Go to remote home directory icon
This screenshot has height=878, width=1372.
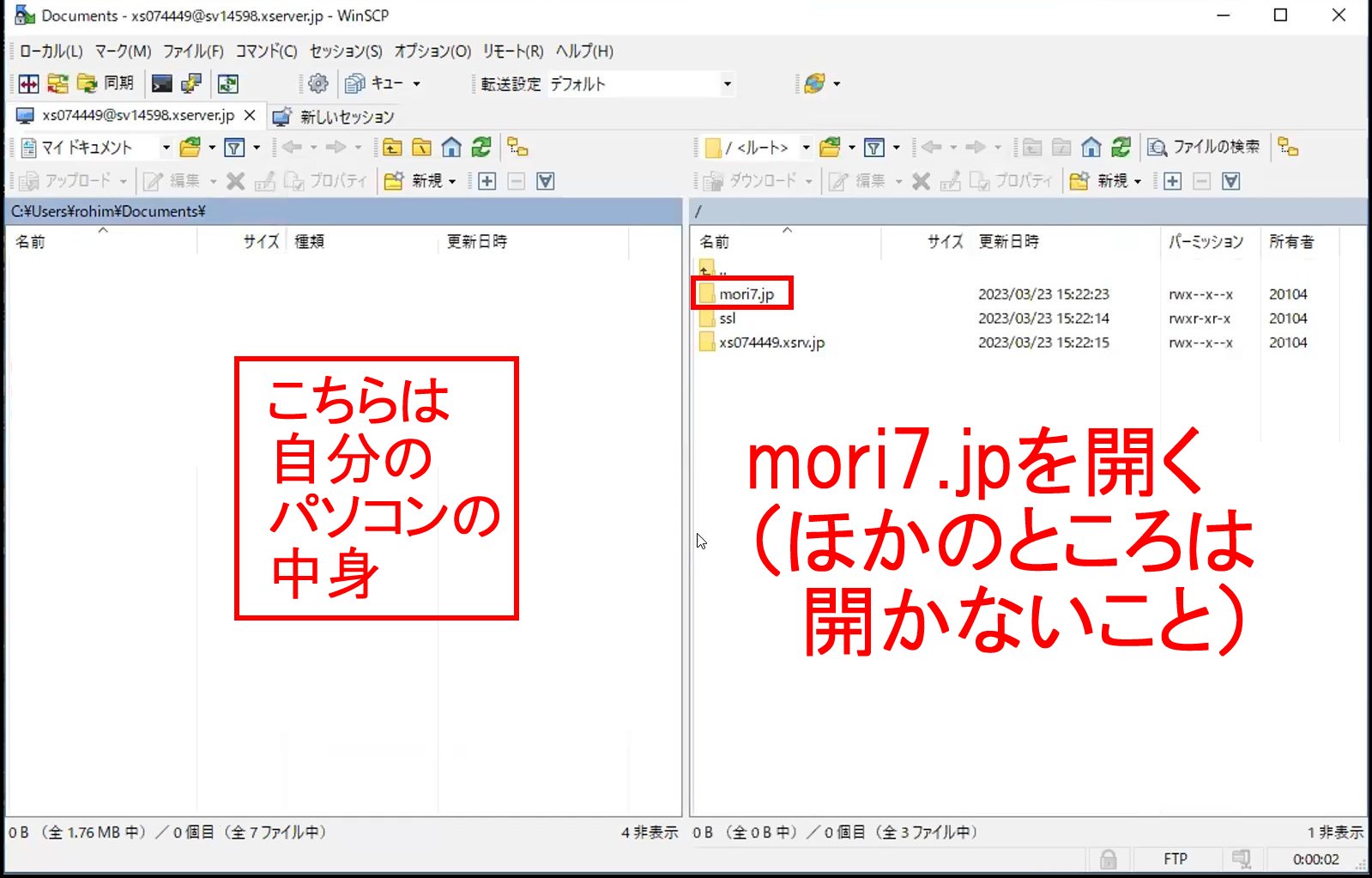pyautogui.click(x=1091, y=148)
